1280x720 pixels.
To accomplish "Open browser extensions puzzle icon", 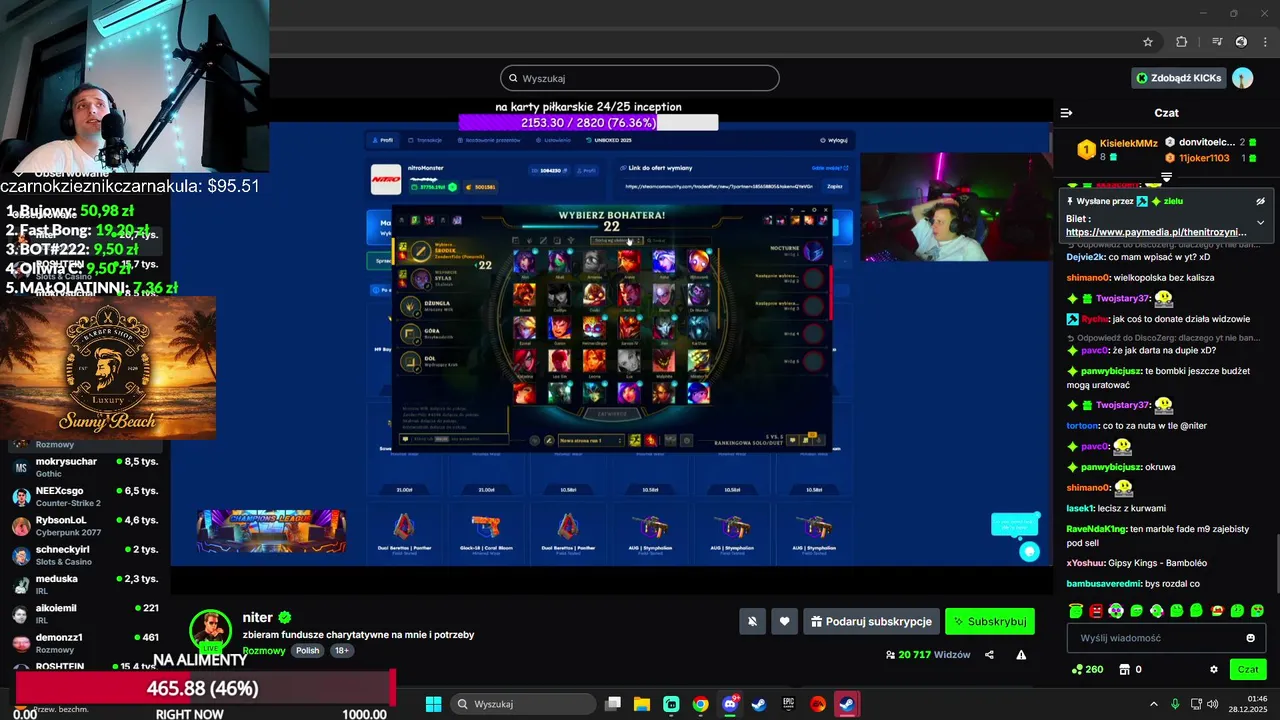I will pyautogui.click(x=1181, y=42).
